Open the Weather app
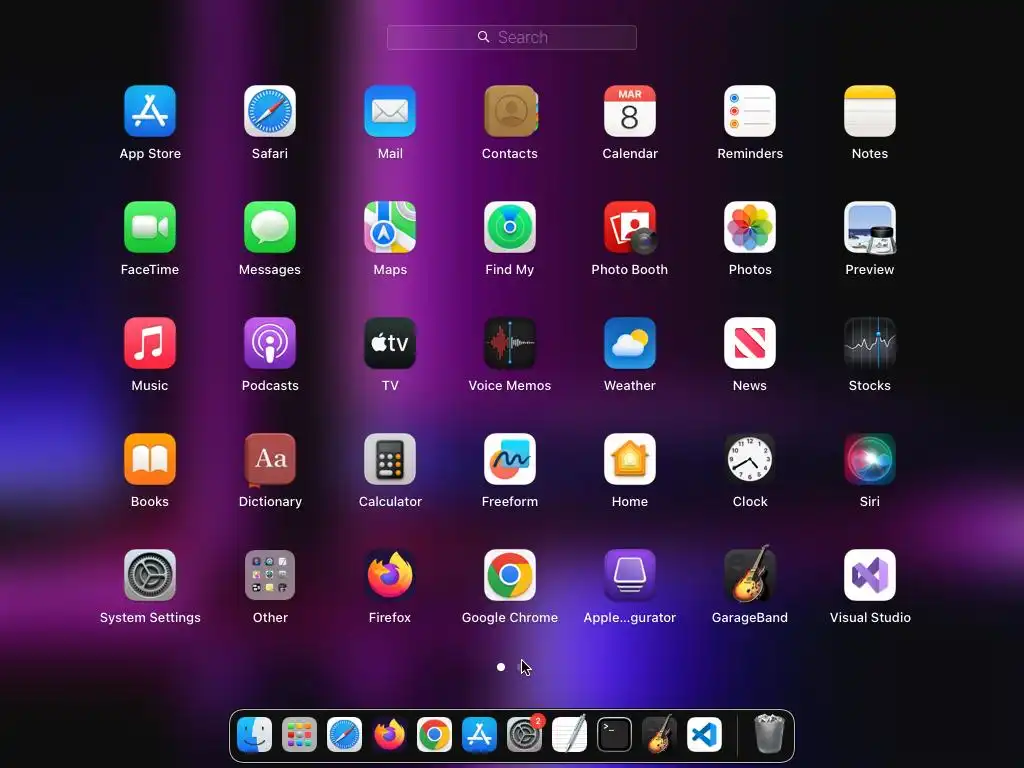The height and width of the screenshot is (768, 1024). coord(630,344)
